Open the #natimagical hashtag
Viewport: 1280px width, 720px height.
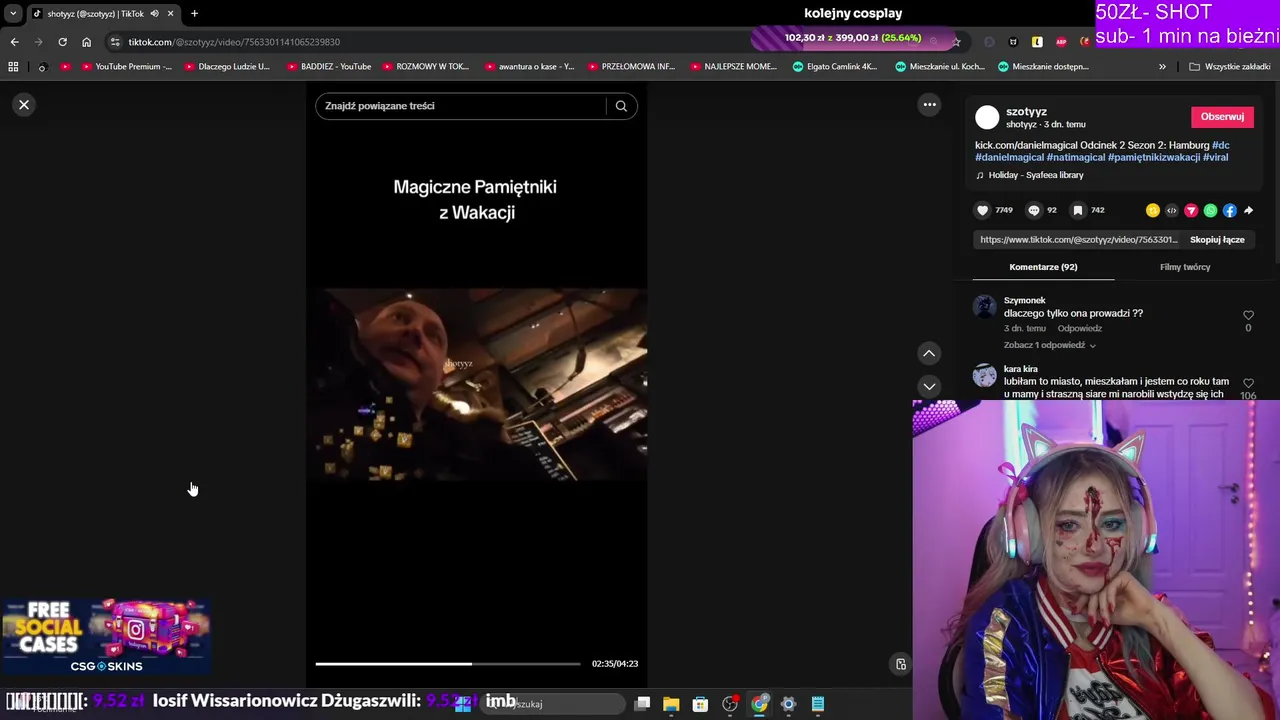coord(1075,157)
